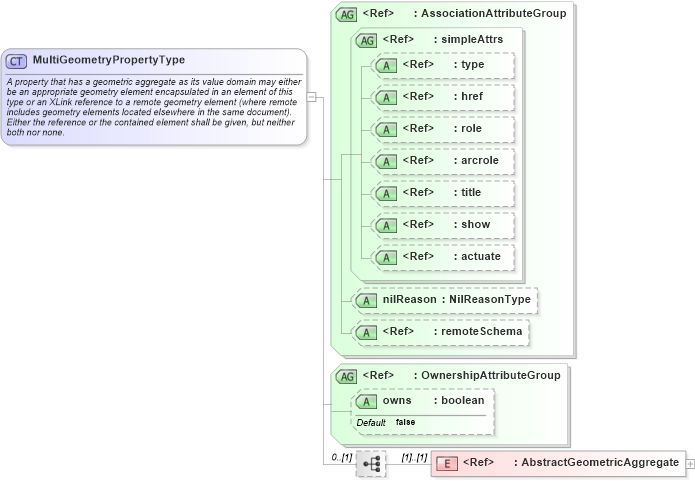
Task: Click the A icon beside actuate attribute
Action: click(x=386, y=257)
